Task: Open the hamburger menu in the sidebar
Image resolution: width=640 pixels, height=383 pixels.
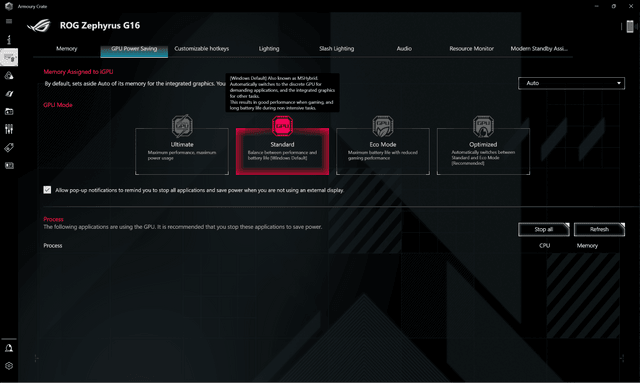Action: click(9, 21)
